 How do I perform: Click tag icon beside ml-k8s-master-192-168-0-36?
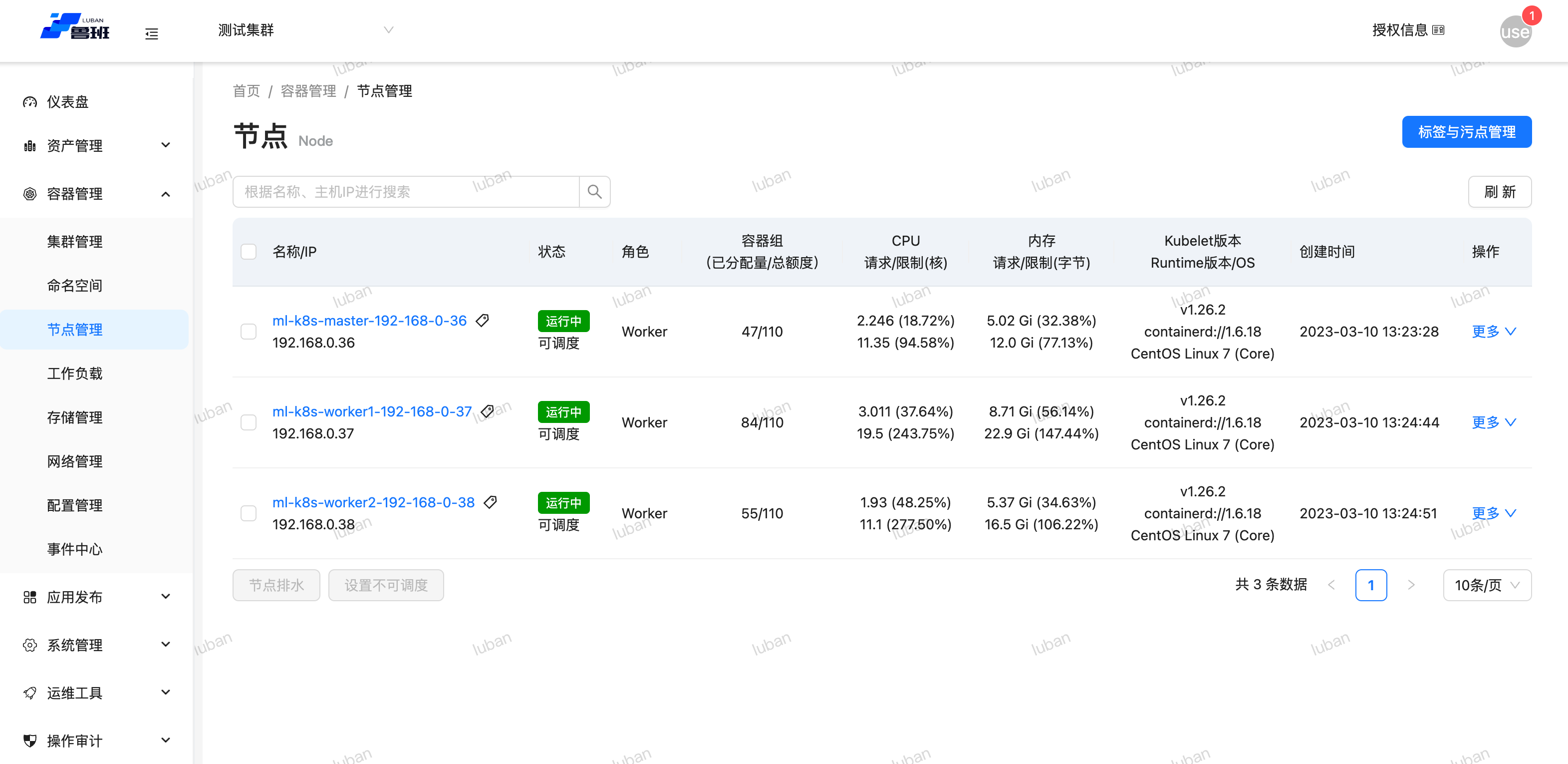(482, 321)
